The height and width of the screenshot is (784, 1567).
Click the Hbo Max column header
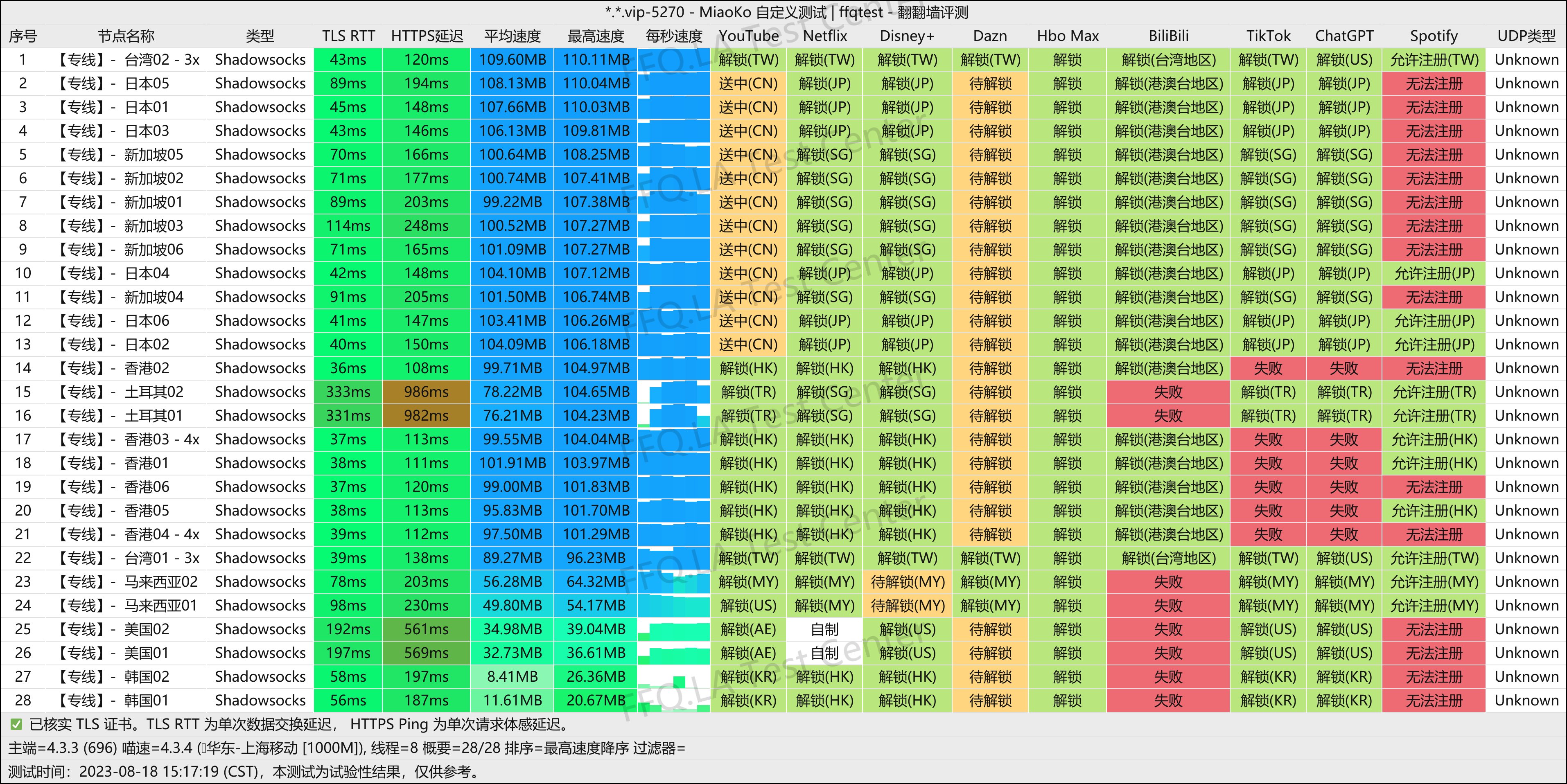pos(1068,36)
